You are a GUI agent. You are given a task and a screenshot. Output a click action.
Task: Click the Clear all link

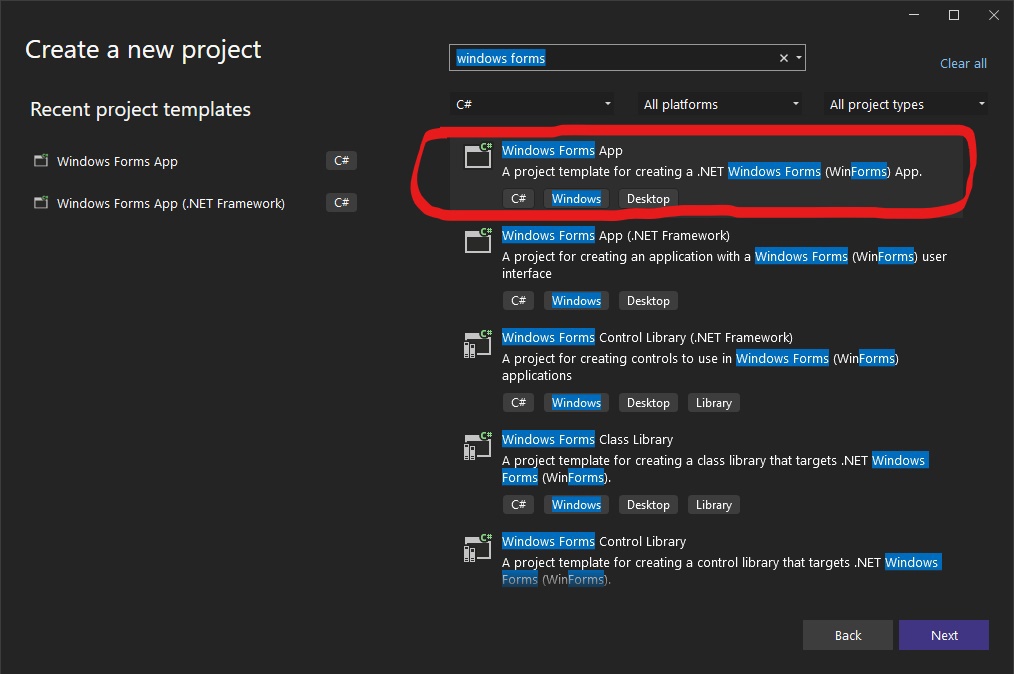point(963,63)
